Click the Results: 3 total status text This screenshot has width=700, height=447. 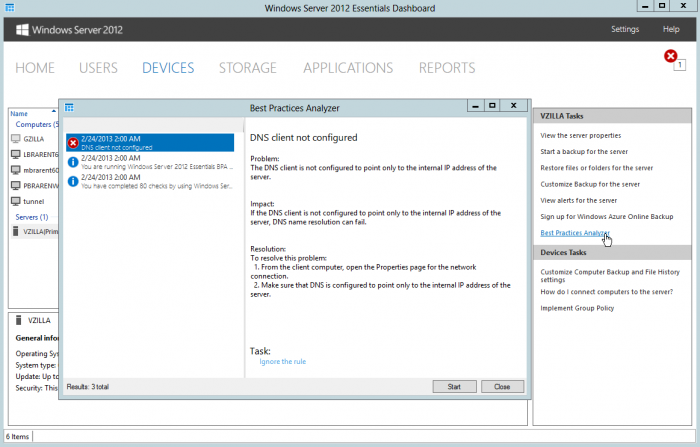(x=88, y=387)
